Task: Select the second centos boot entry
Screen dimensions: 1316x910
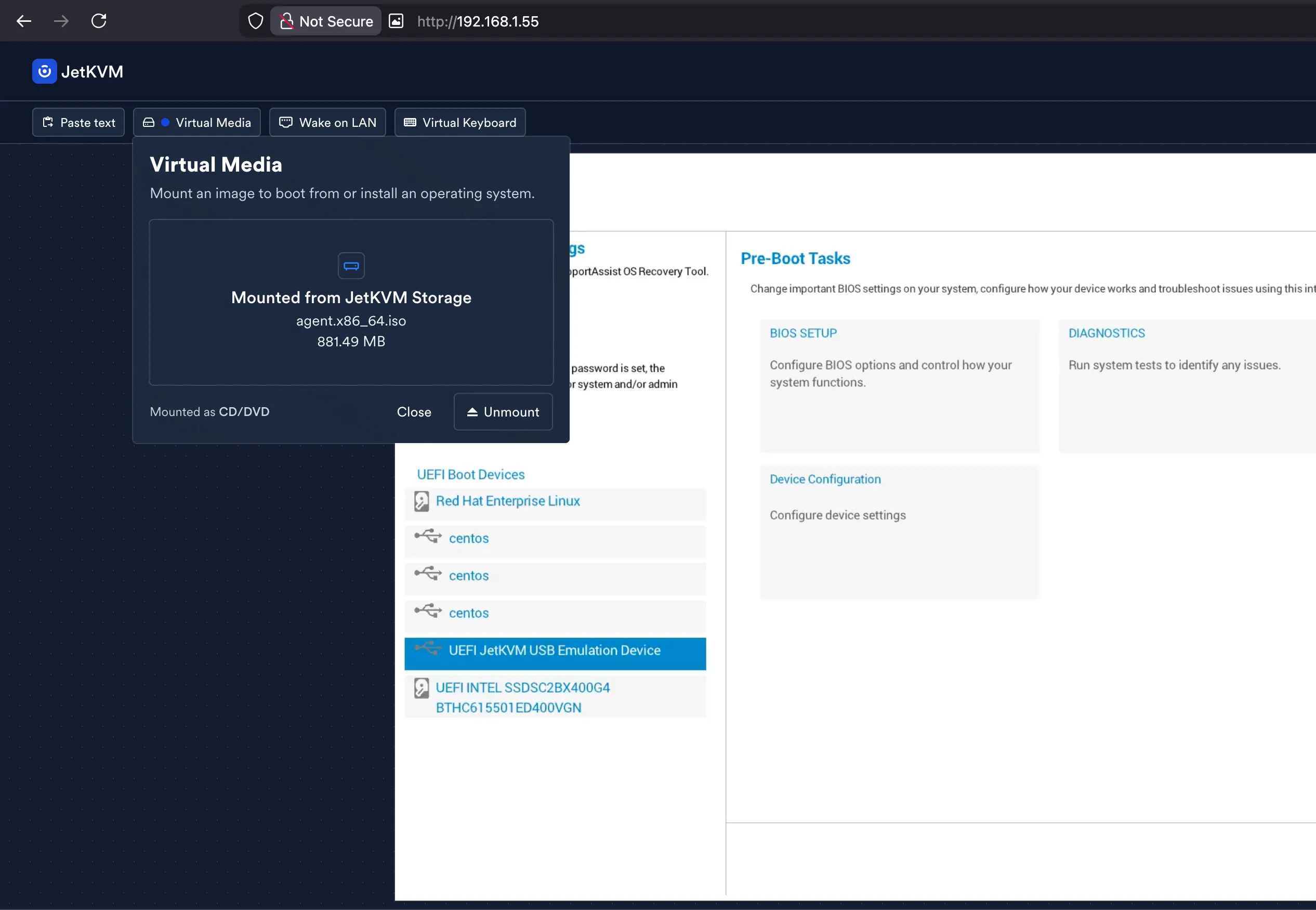Action: point(555,579)
